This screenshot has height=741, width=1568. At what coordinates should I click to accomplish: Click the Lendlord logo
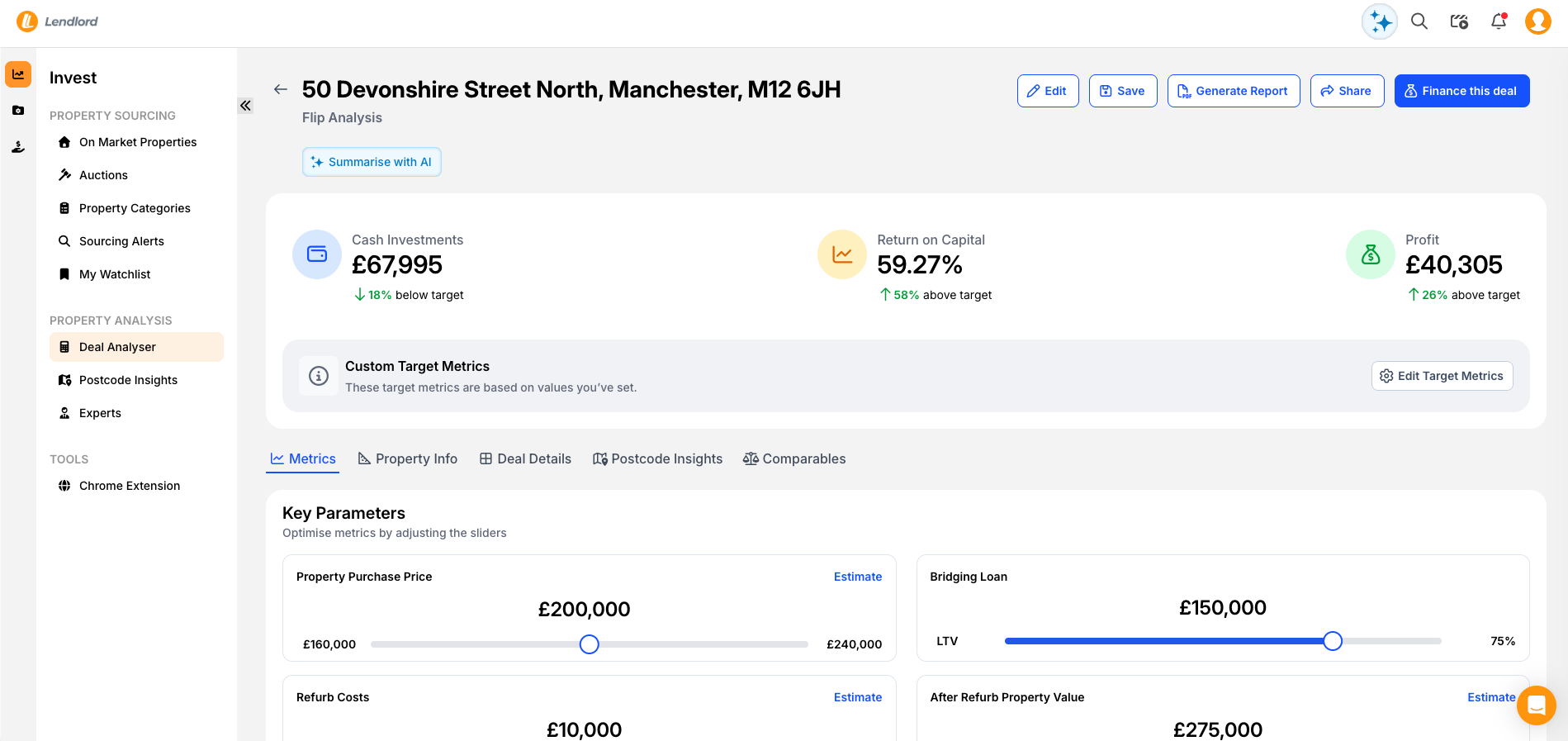click(x=57, y=21)
